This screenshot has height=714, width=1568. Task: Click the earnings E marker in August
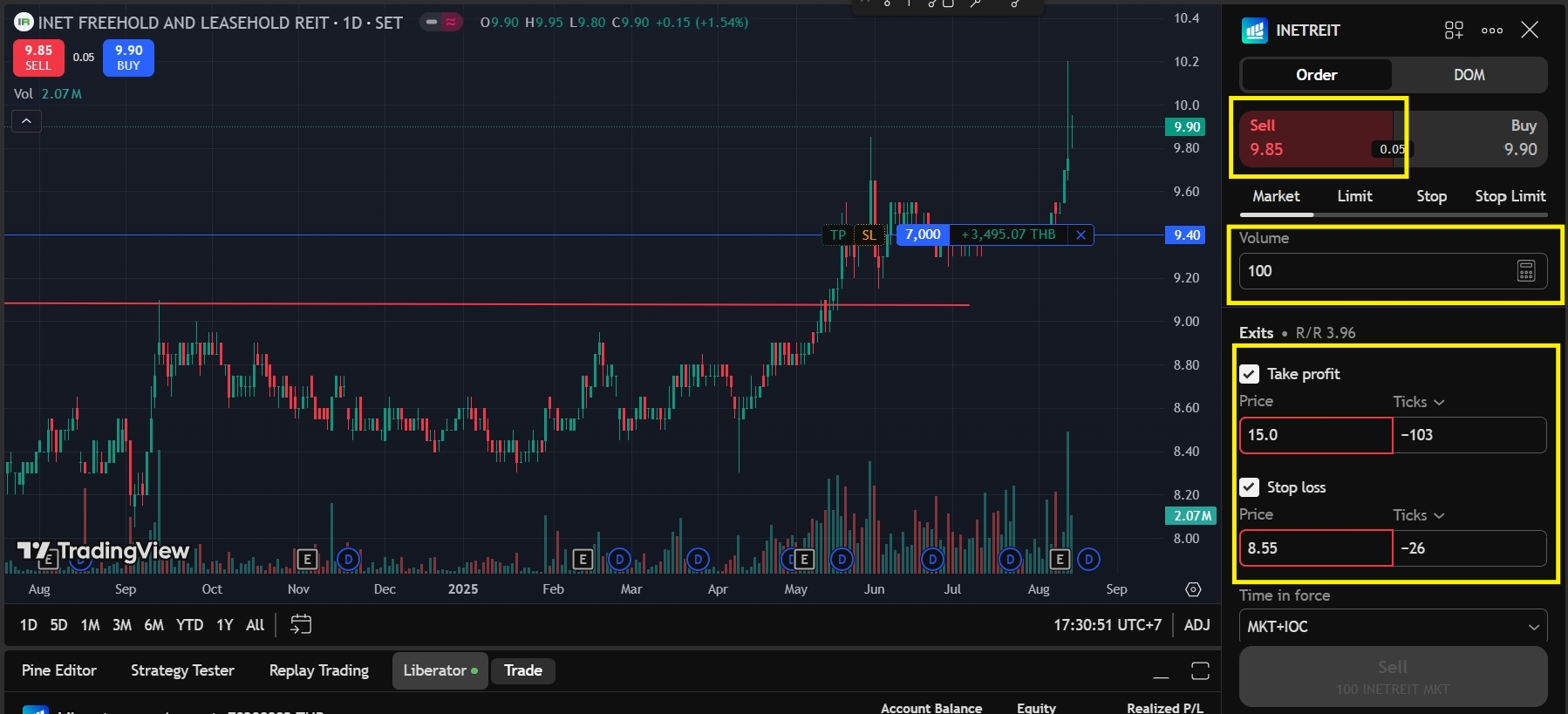point(1060,559)
